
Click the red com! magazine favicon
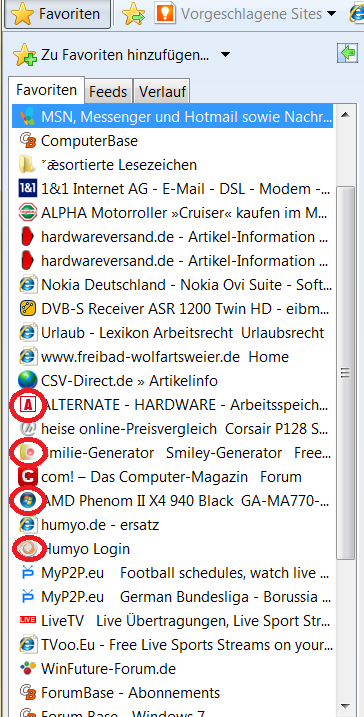(x=28, y=477)
